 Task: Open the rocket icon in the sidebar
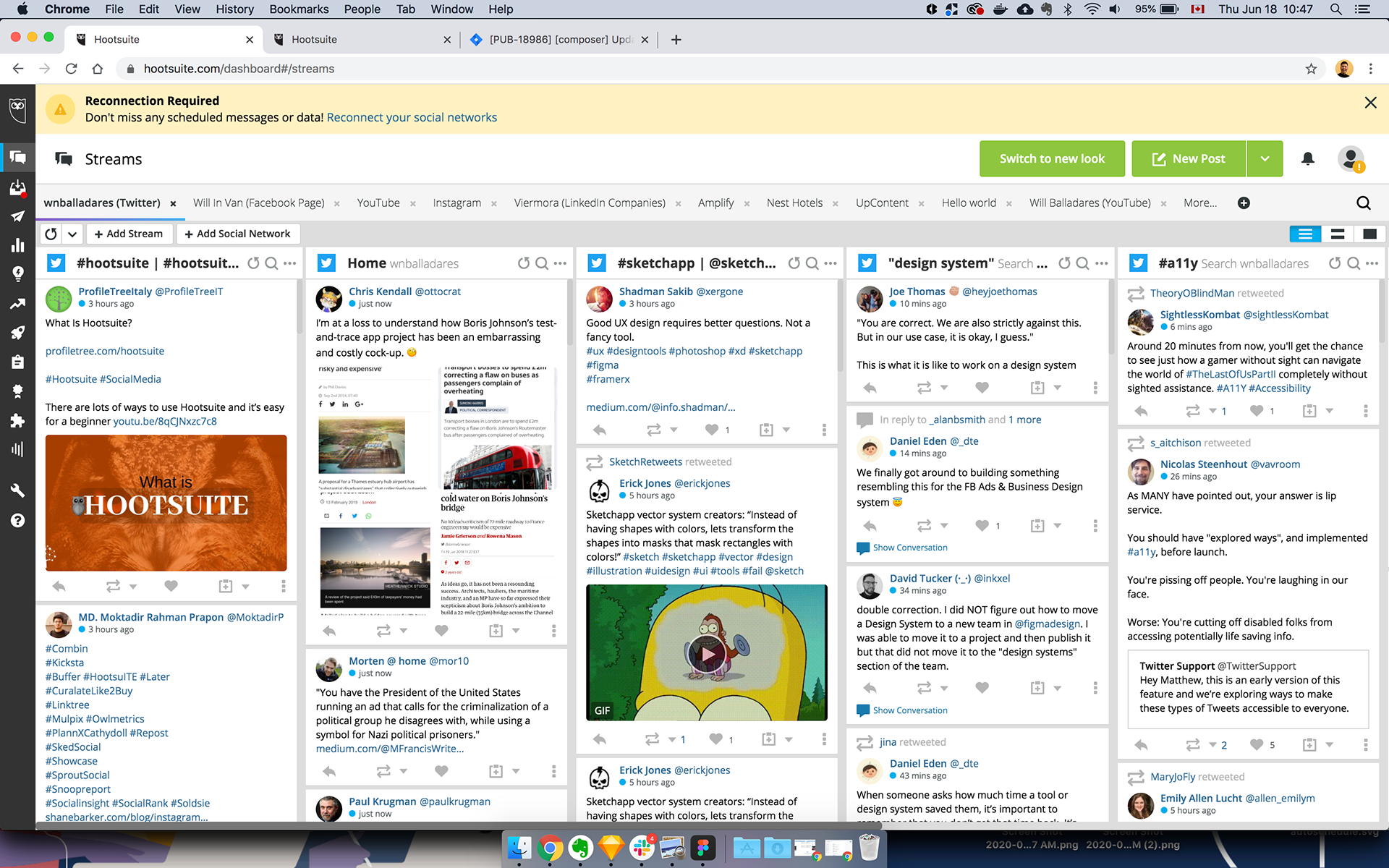pos(17,332)
